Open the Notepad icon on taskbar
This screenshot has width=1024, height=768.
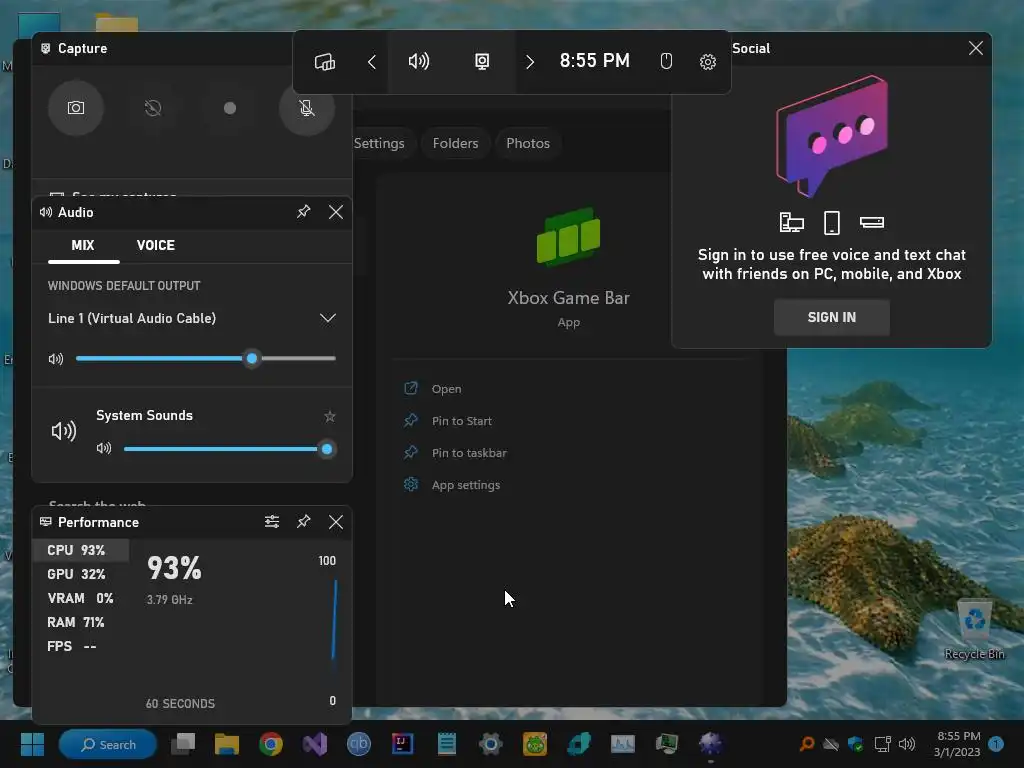coord(447,744)
